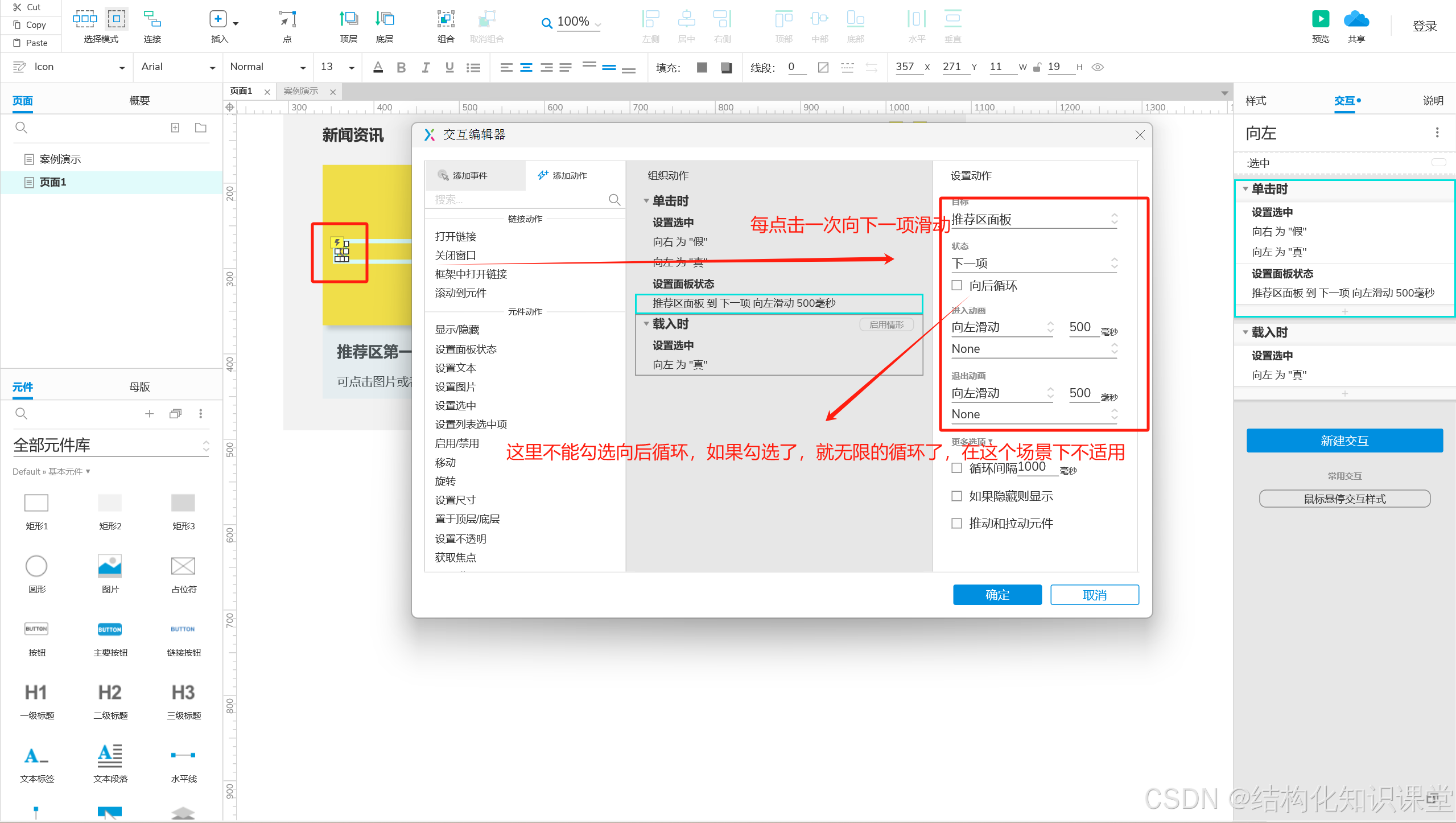1456x823 pixels.
Task: Switch to the 概要 tab
Action: tap(139, 101)
